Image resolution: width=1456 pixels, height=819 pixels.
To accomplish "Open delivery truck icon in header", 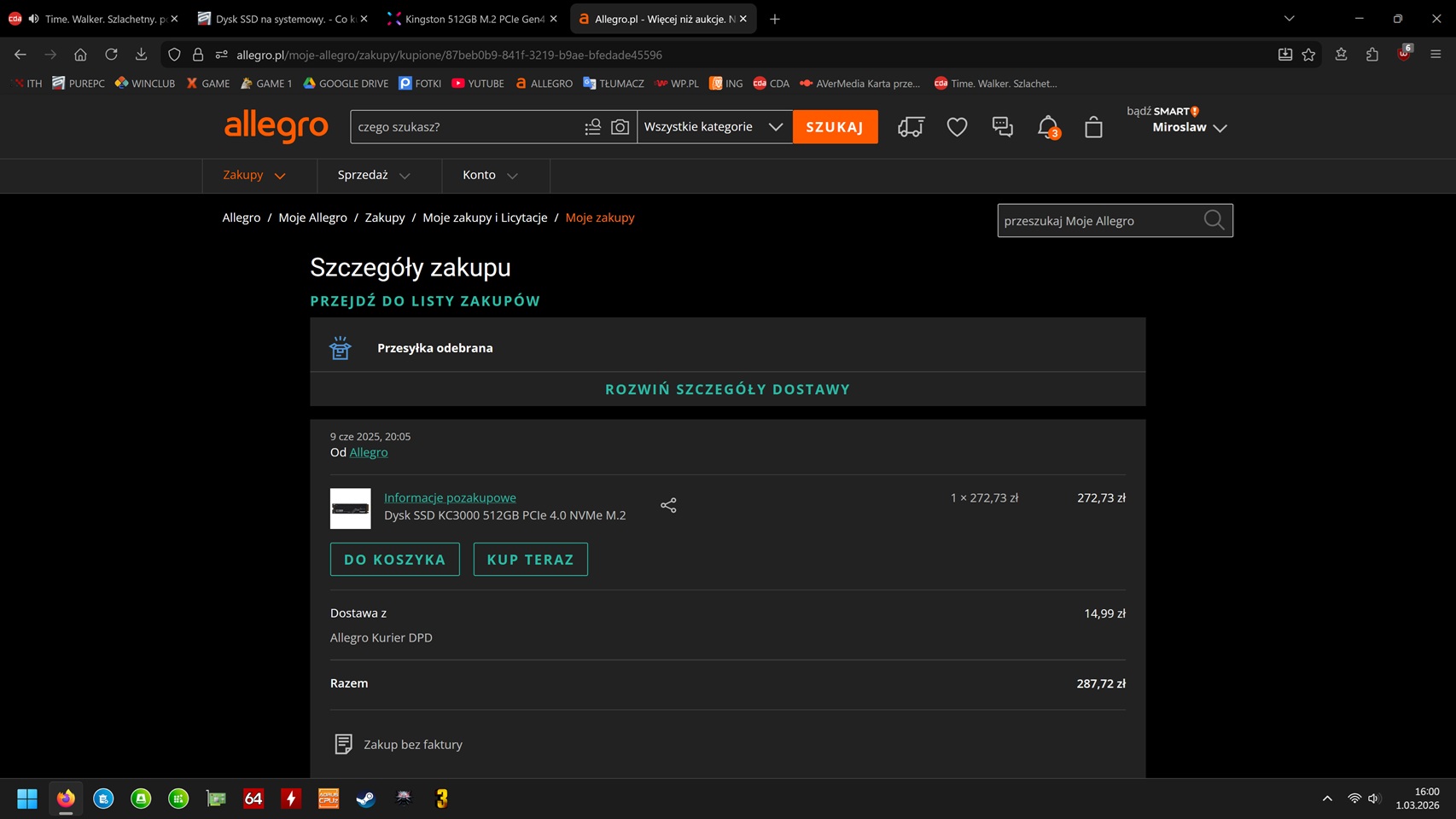I will [x=911, y=127].
